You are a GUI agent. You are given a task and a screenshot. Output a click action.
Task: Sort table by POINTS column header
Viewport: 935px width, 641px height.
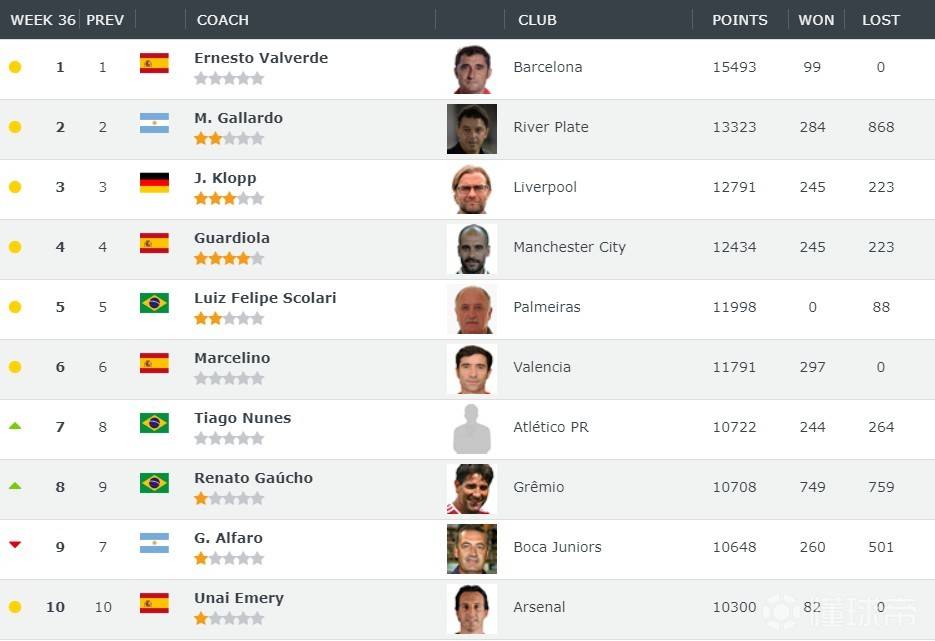pyautogui.click(x=740, y=20)
